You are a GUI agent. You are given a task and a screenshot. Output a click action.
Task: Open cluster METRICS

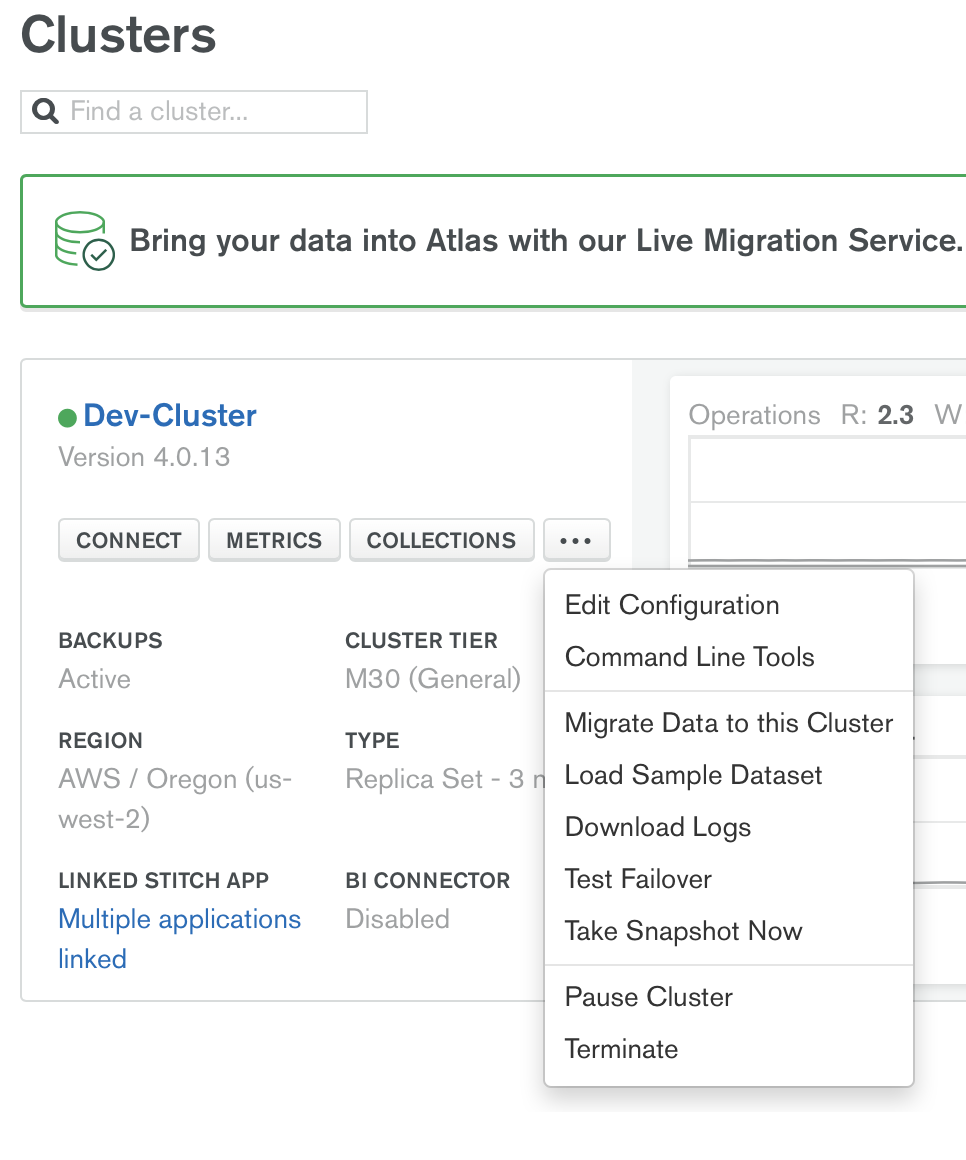tap(274, 540)
